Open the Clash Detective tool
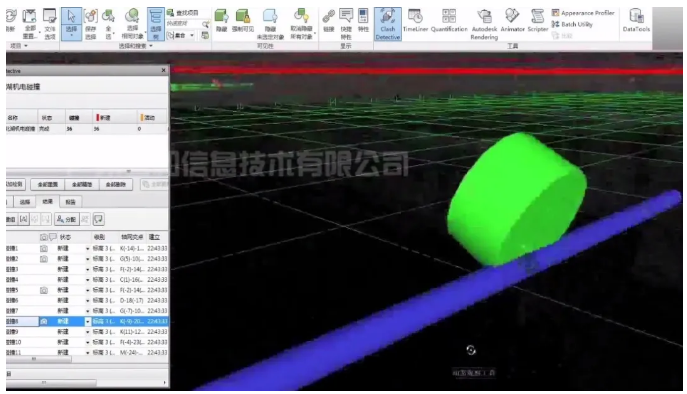 pyautogui.click(x=388, y=24)
